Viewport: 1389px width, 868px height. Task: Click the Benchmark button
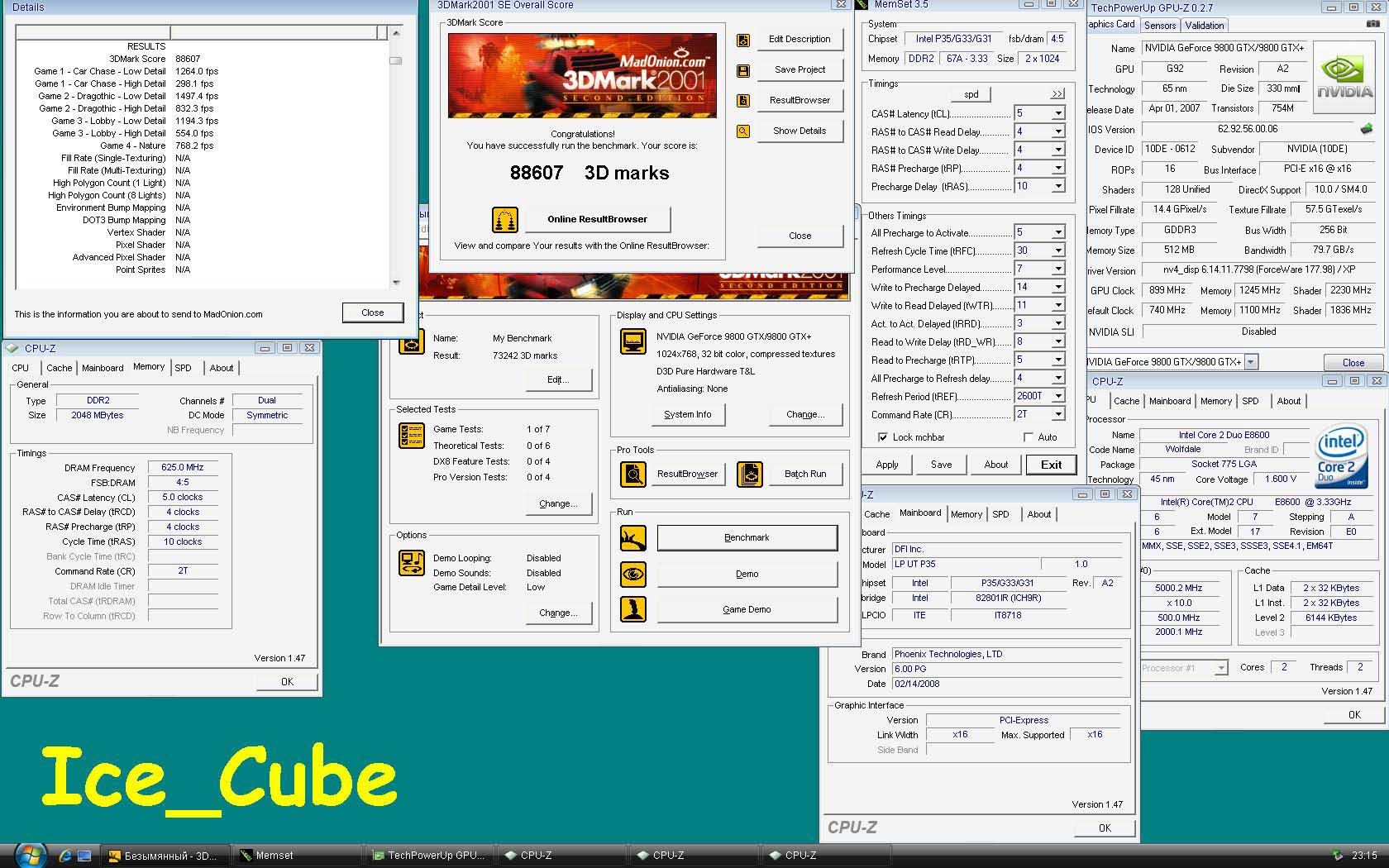point(747,537)
